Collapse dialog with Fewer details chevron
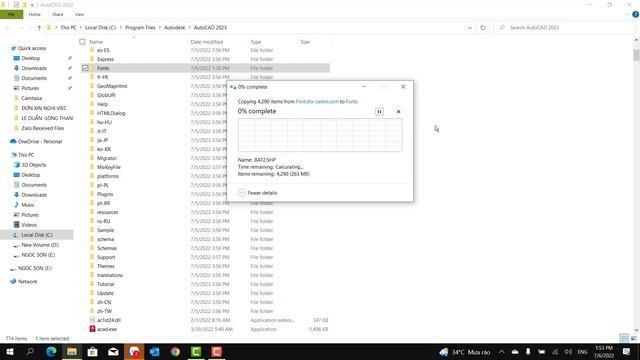 coord(242,193)
